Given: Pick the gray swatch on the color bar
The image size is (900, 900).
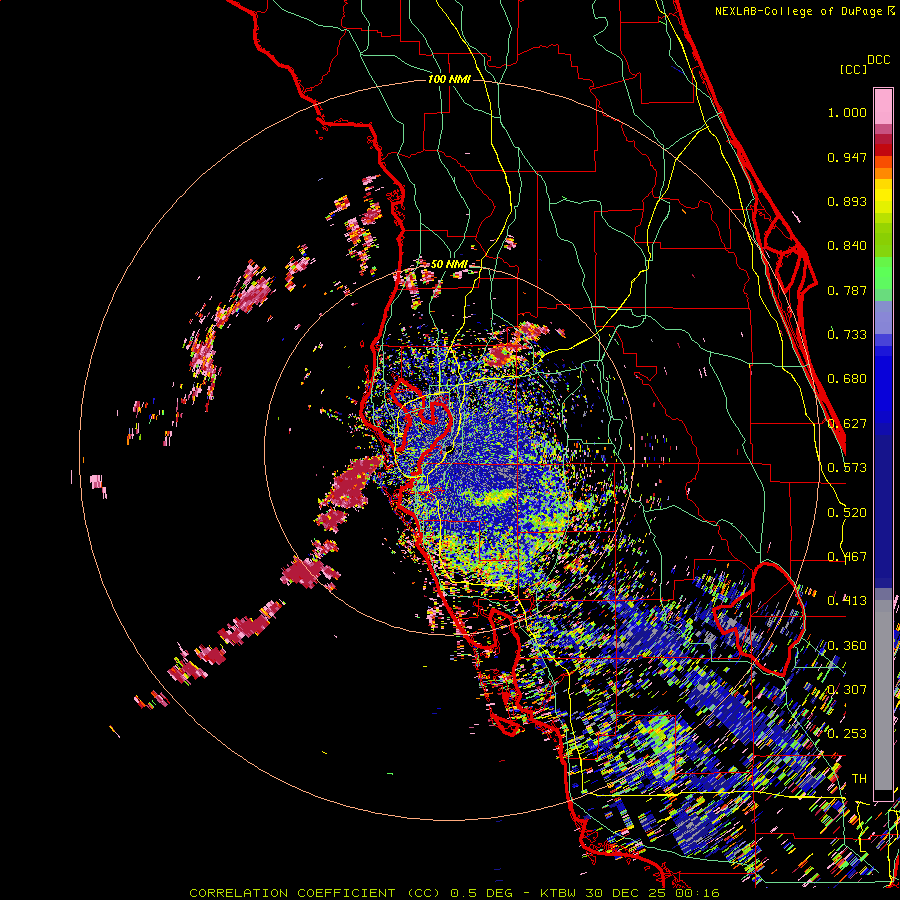Looking at the screenshot, I should 883,695.
